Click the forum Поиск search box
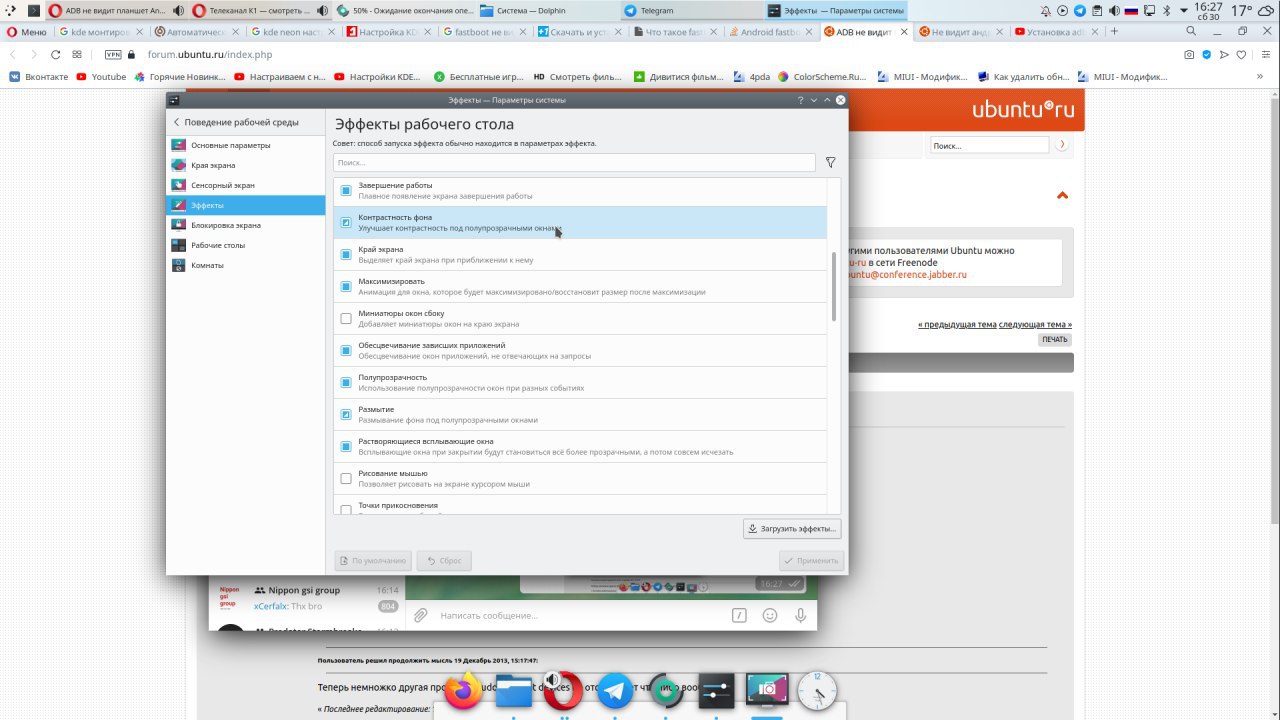Screen dimensions: 1280x720 pyautogui.click(x=989, y=145)
